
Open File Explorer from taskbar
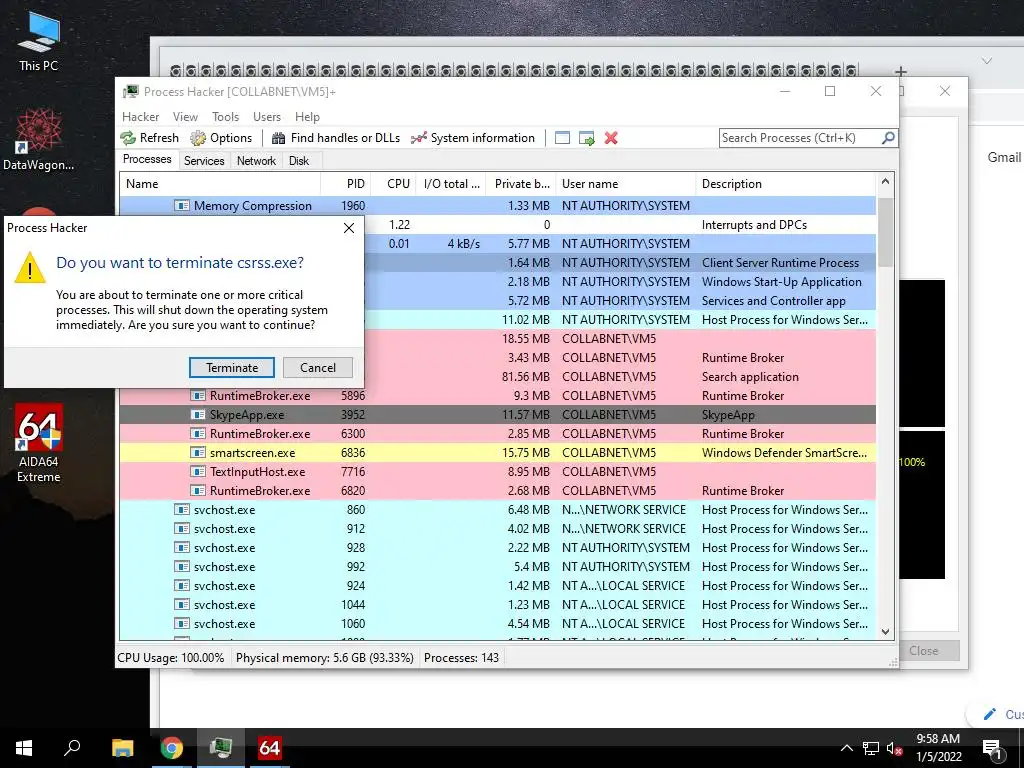point(122,748)
